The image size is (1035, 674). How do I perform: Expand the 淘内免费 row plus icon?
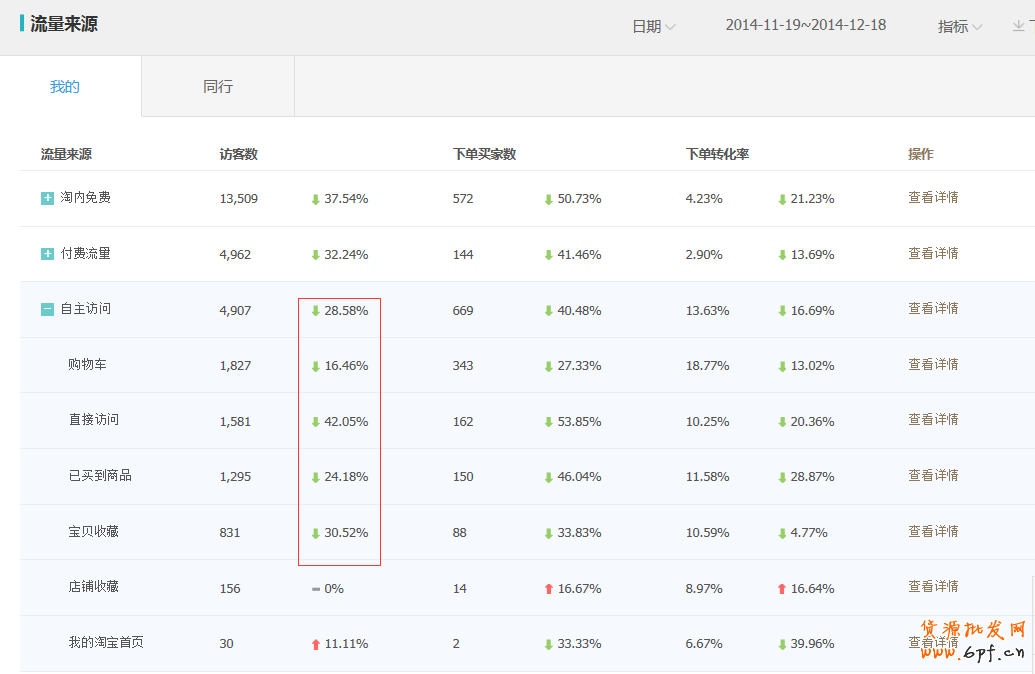click(x=47, y=199)
